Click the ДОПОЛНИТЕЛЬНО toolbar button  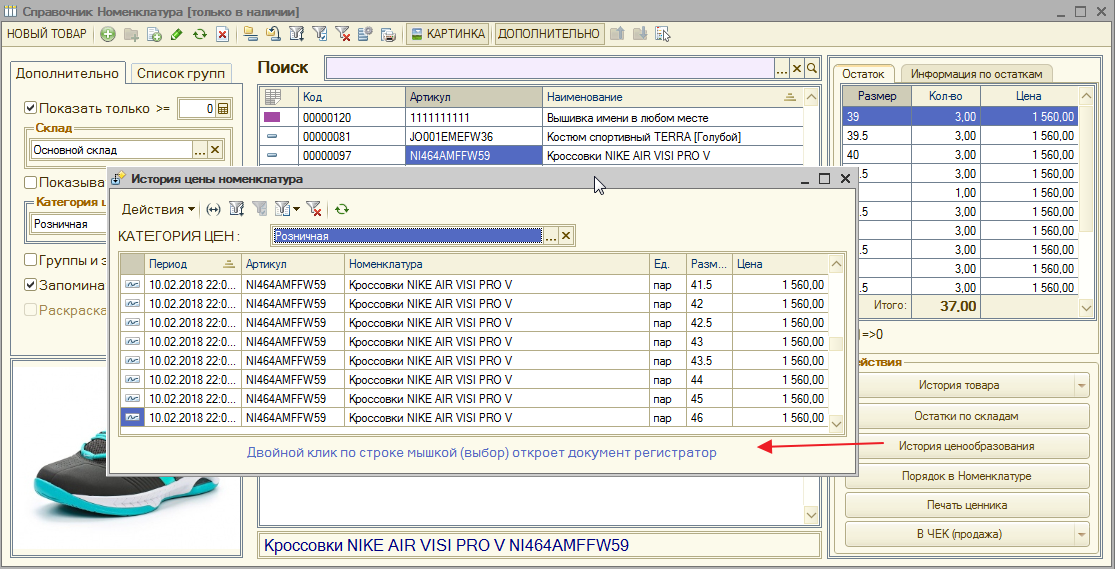coord(549,33)
